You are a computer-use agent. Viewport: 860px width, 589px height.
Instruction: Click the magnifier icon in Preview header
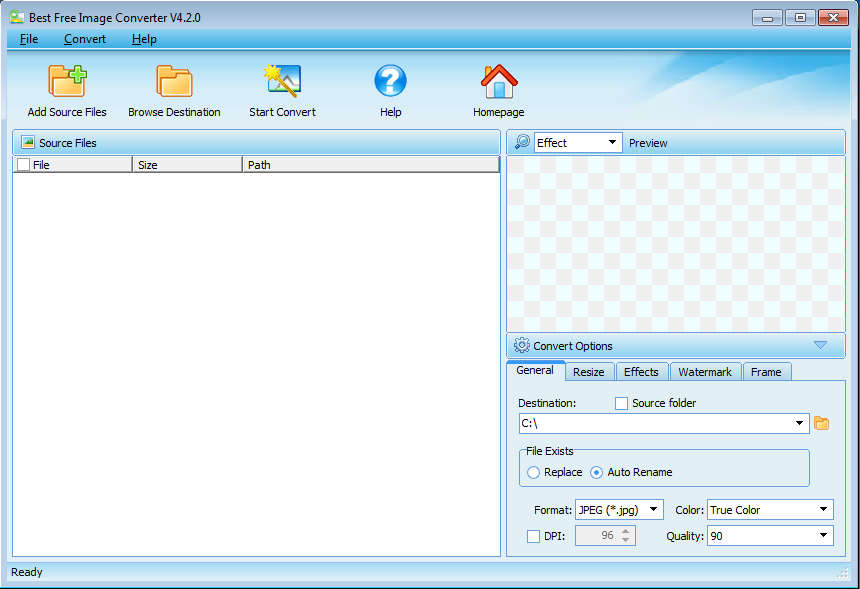(522, 143)
